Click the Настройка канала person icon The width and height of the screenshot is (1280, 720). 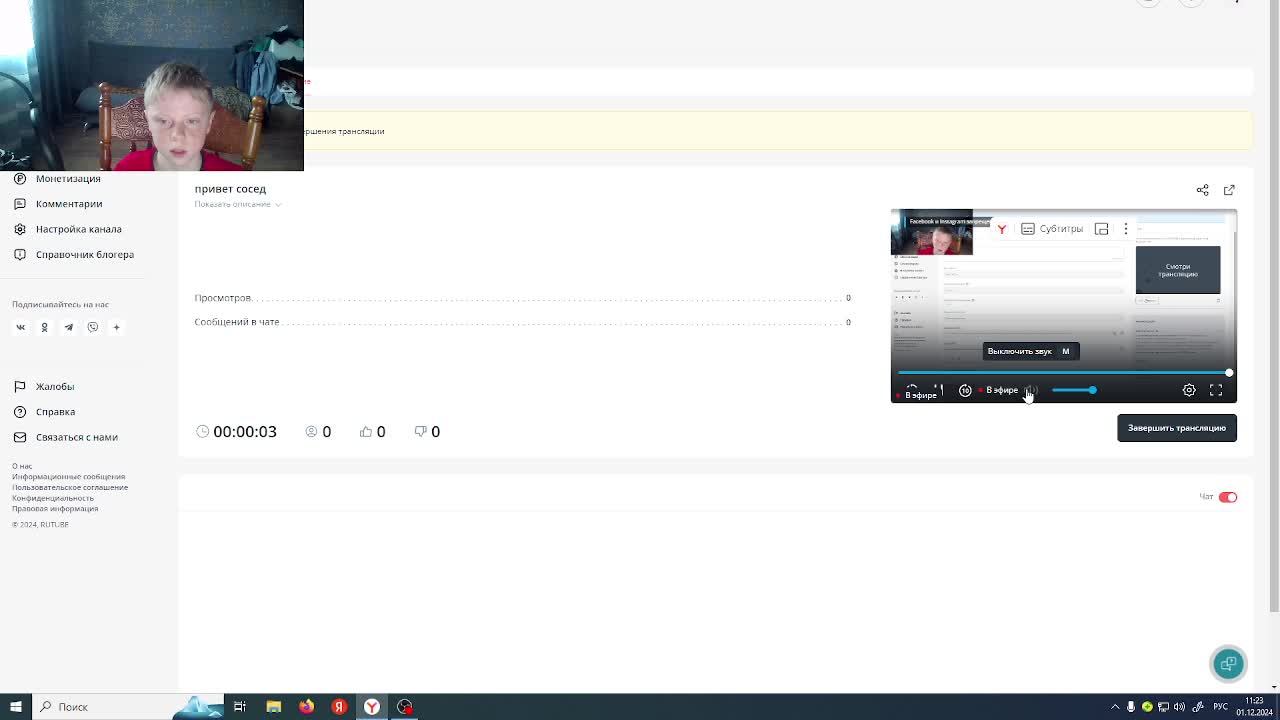20,229
